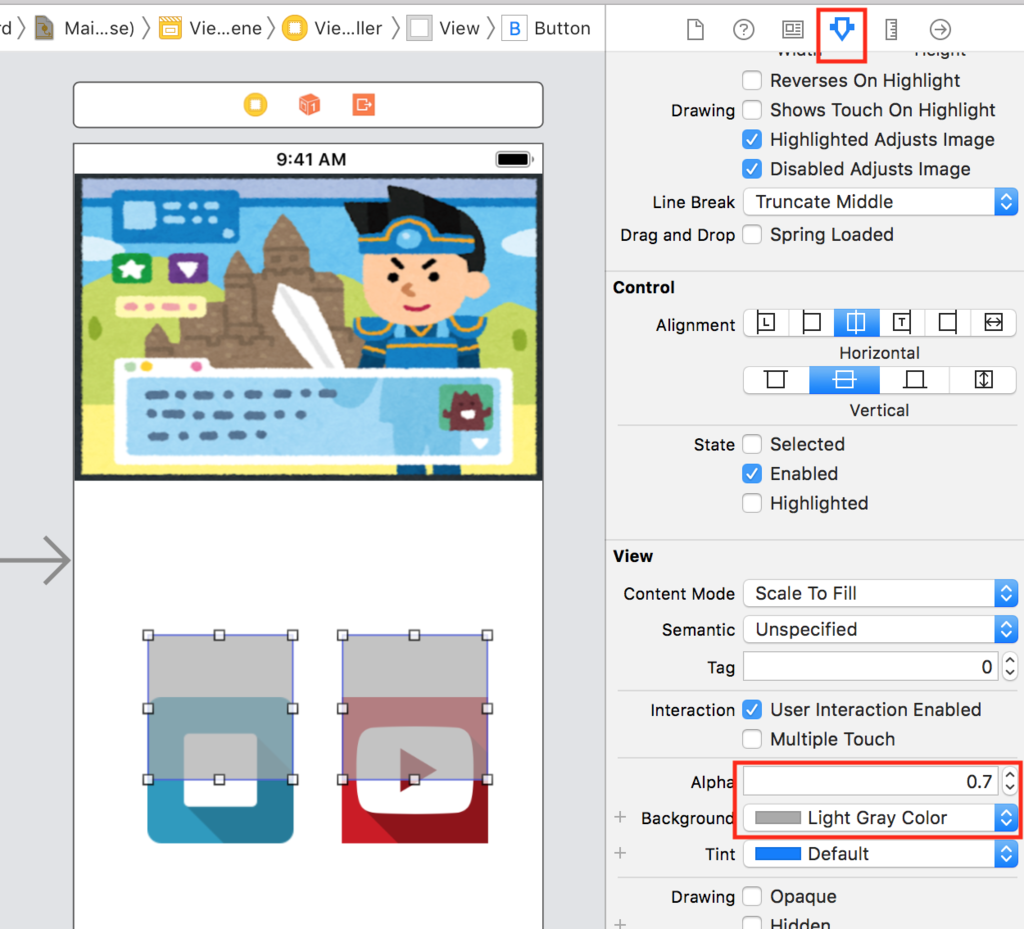Click the View Controller yellow dock icon
The image size is (1024, 929).
(255, 104)
